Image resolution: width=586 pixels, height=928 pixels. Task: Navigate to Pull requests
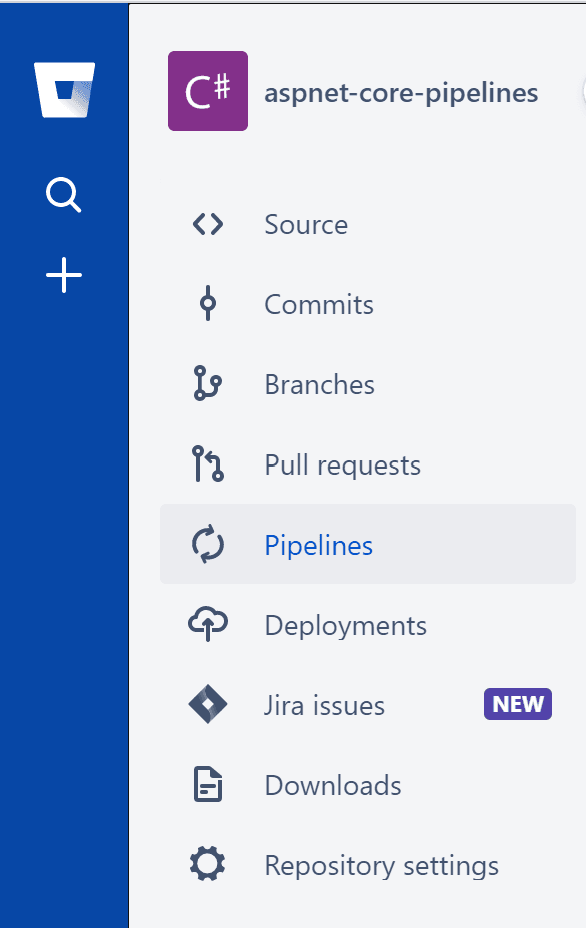pyautogui.click(x=343, y=465)
